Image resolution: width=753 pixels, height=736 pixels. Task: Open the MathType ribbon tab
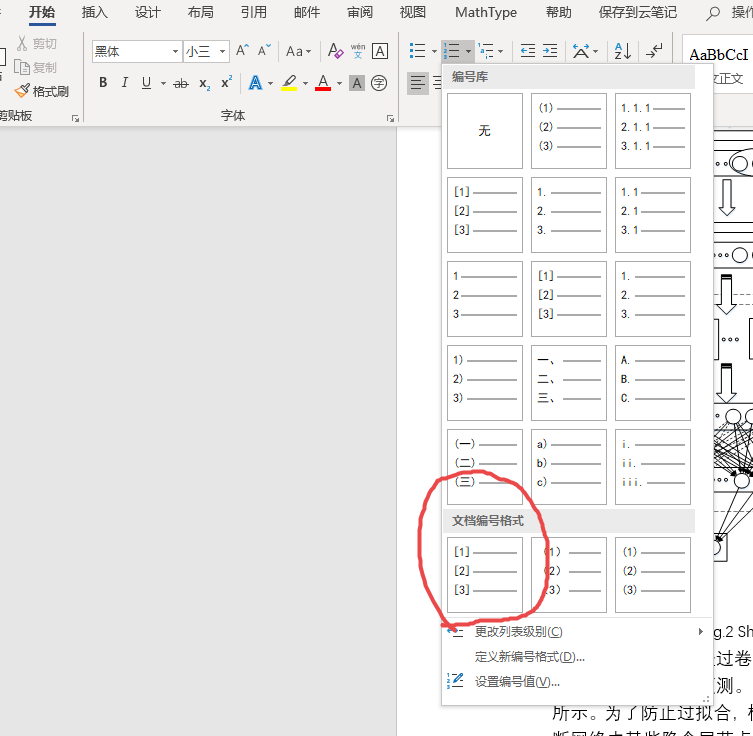(486, 12)
